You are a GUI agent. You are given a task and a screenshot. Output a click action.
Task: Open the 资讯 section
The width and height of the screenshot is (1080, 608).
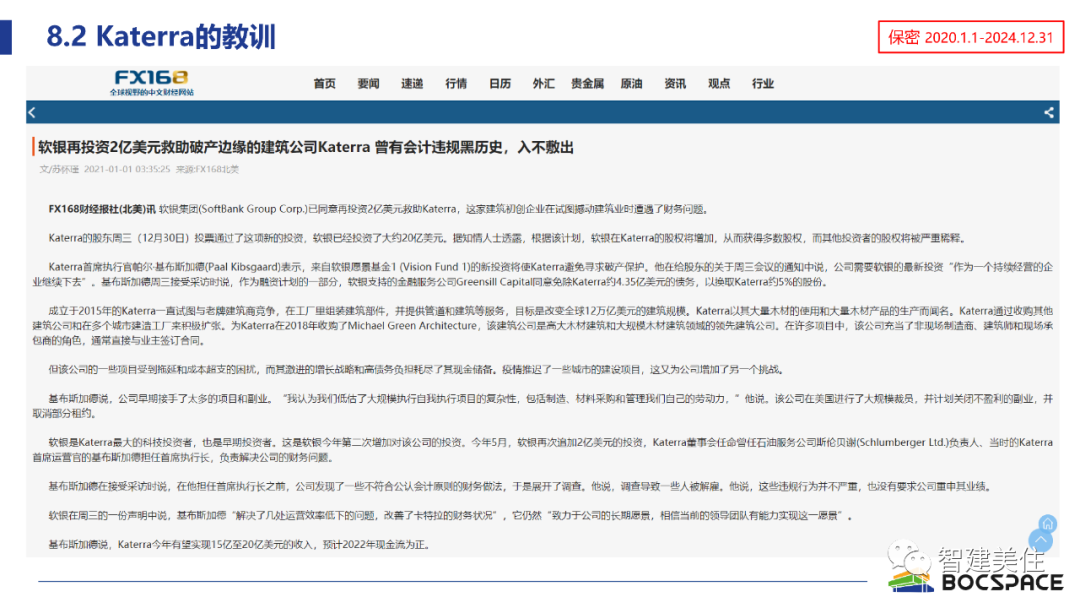(x=675, y=83)
